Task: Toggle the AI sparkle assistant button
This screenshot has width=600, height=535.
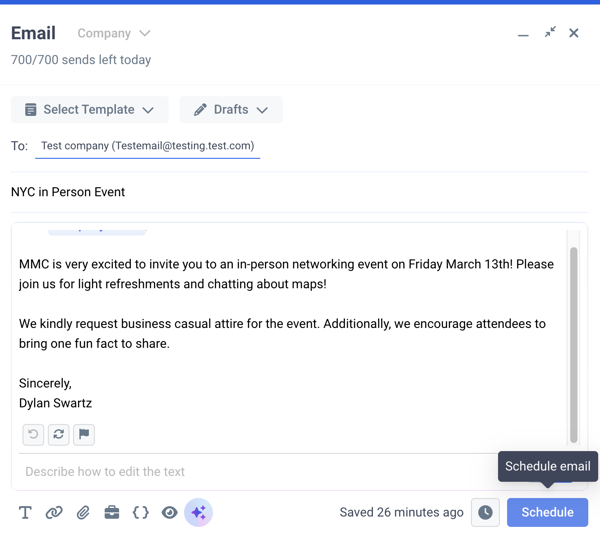Action: pos(198,512)
